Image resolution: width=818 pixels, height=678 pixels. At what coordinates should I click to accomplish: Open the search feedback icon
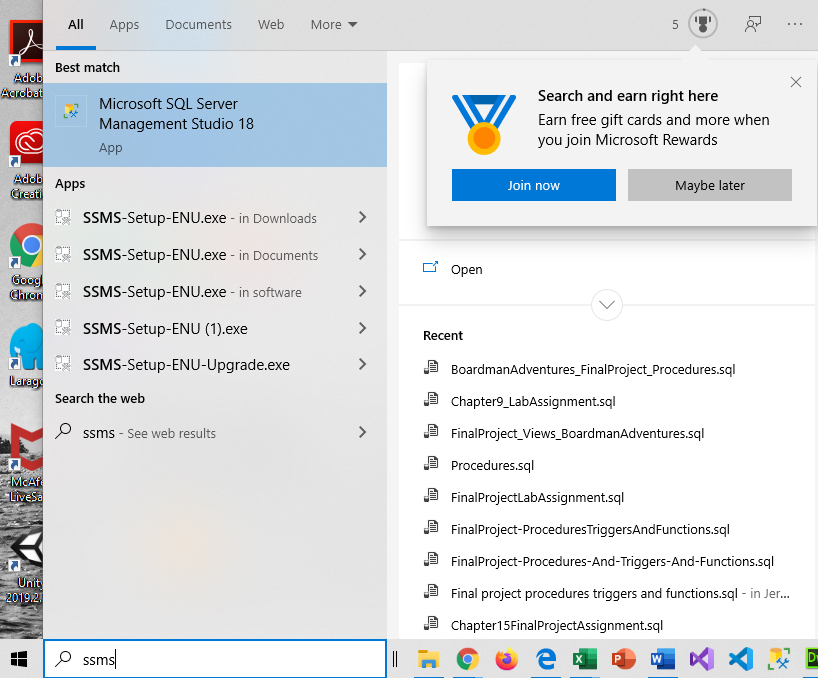pos(752,24)
